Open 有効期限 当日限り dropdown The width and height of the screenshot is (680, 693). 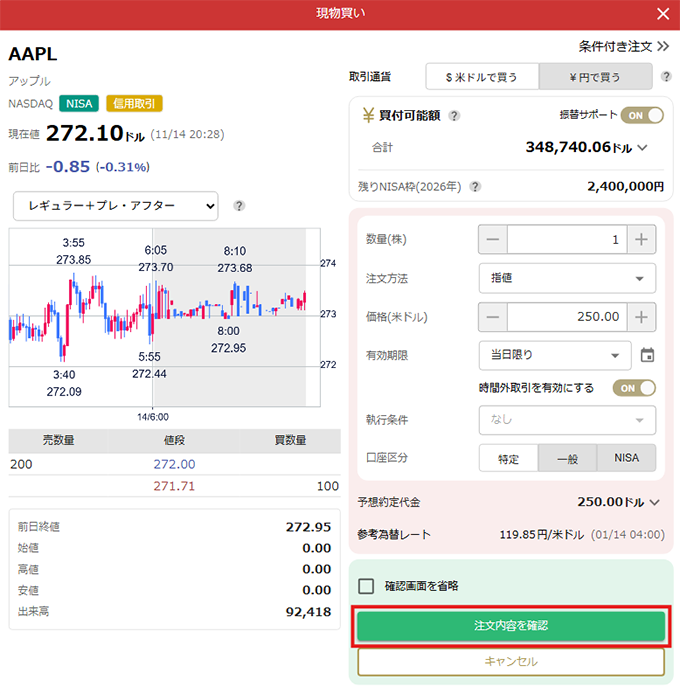coord(555,355)
